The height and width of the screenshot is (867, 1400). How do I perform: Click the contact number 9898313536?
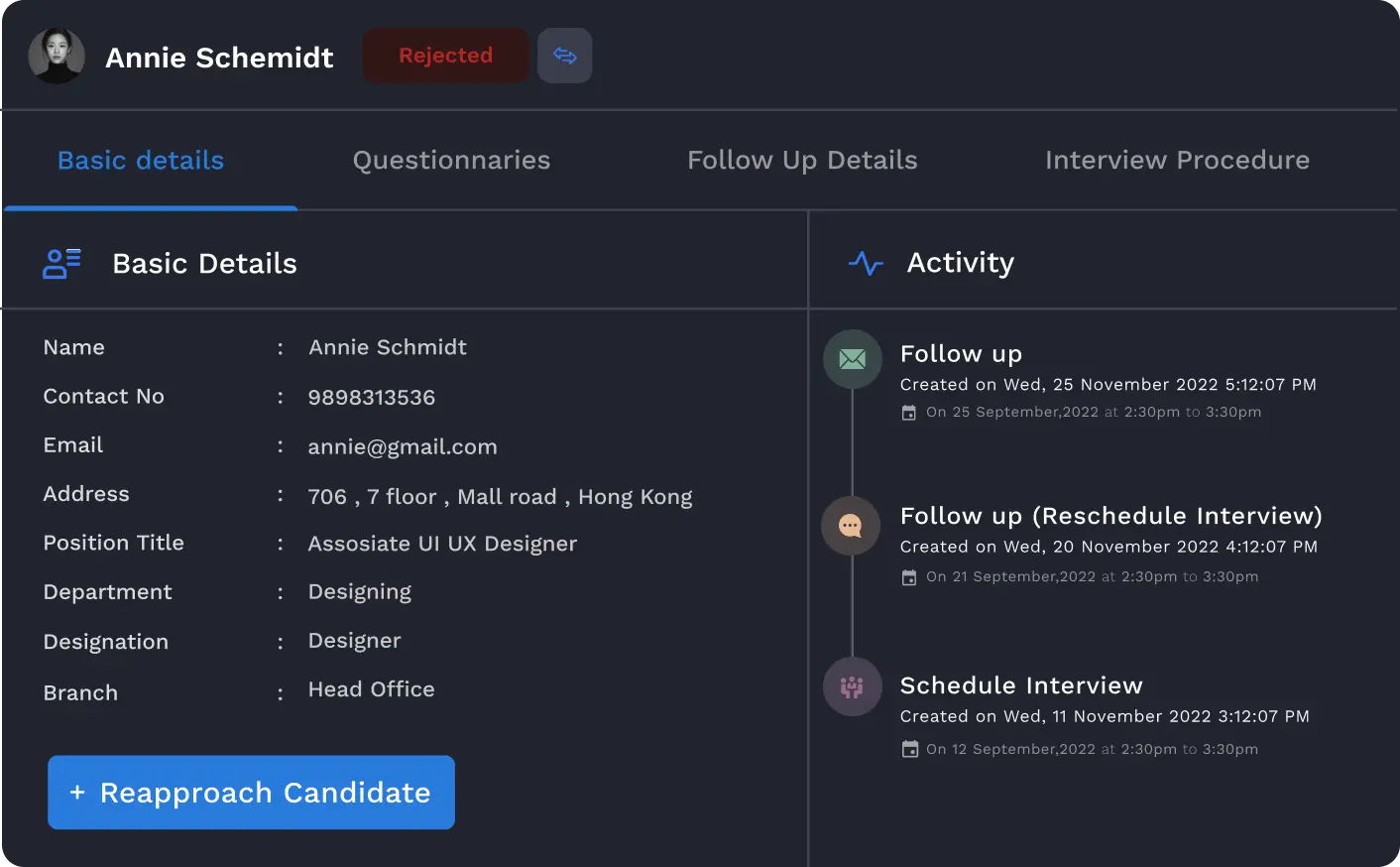point(372,397)
